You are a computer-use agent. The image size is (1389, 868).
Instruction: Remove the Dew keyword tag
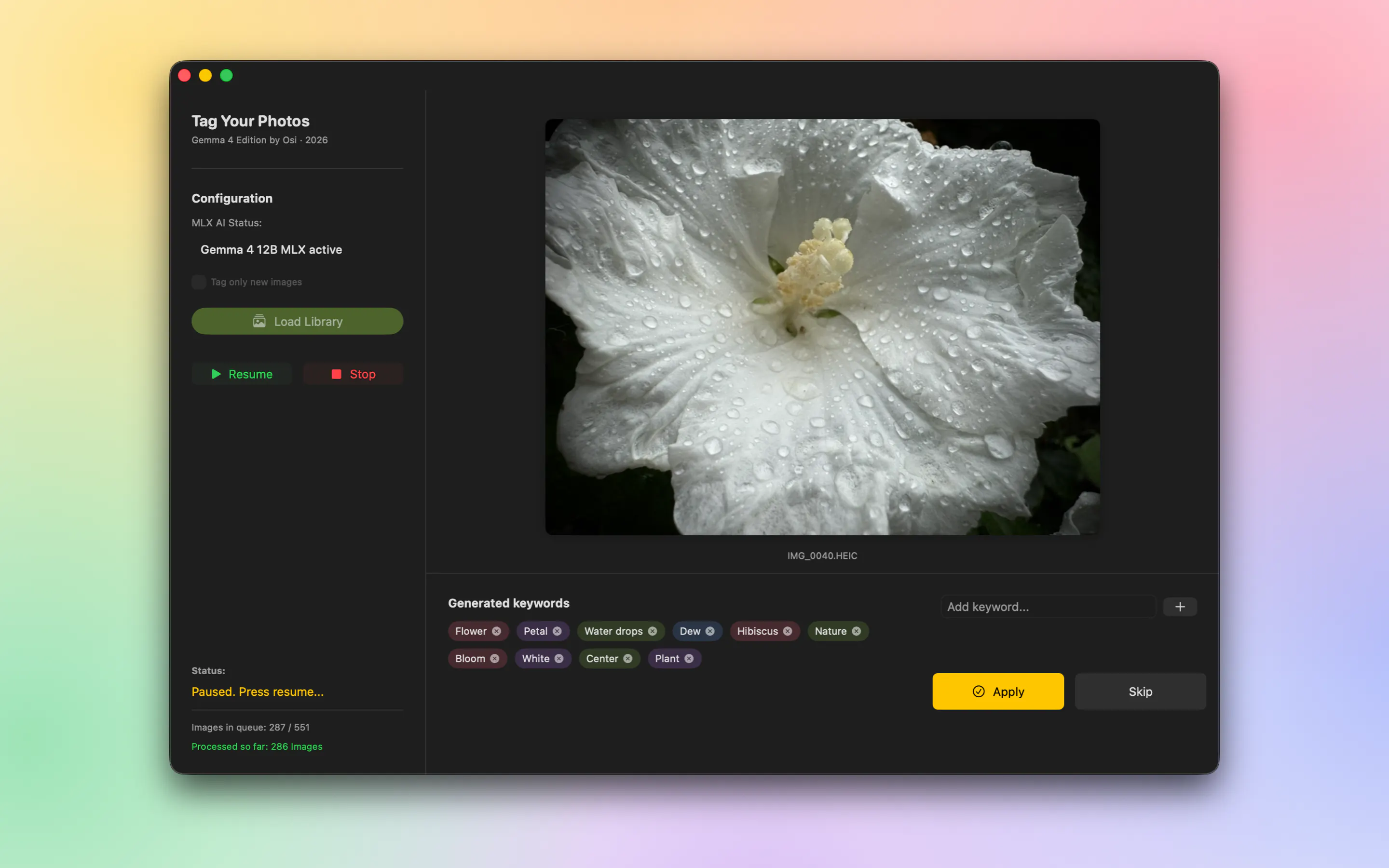(710, 631)
